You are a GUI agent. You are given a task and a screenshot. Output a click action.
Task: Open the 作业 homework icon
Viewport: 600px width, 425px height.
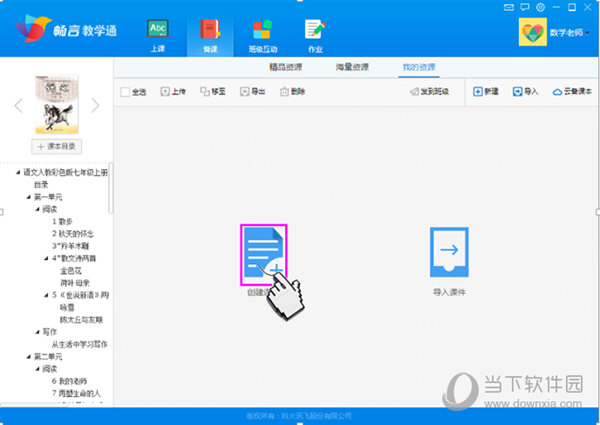(x=315, y=29)
